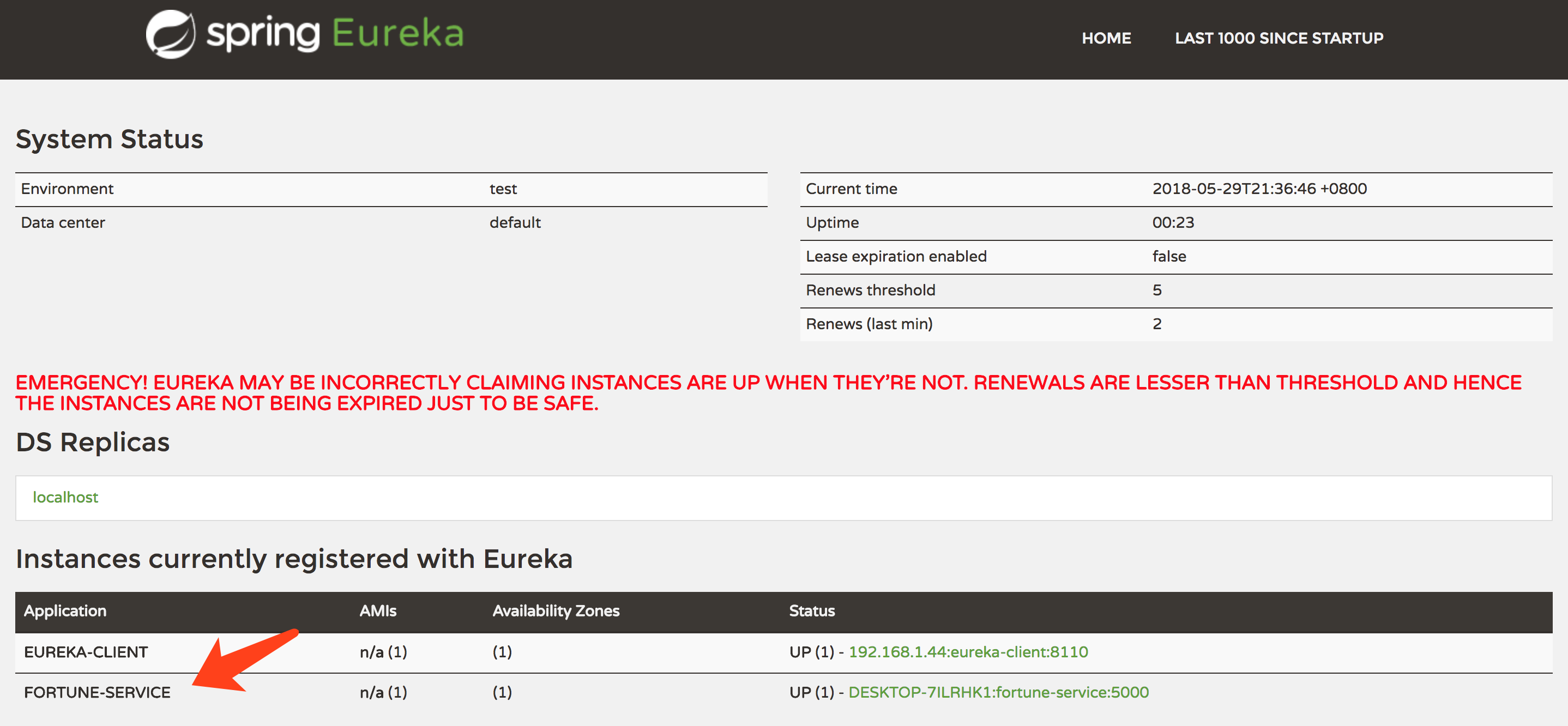Click the Application column header
This screenshot has height=726, width=1568.
click(x=65, y=611)
